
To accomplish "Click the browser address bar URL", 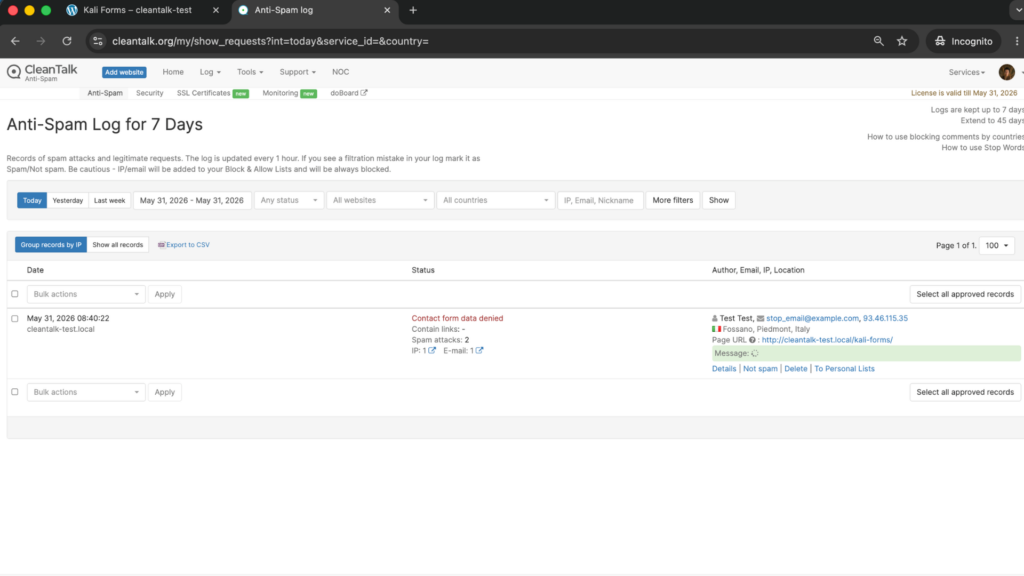I will click(x=270, y=41).
